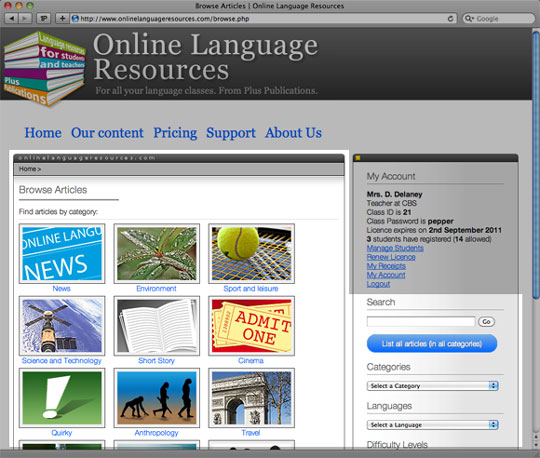Open the Manage Students link
Screen dimensions: 540x458
395,248
